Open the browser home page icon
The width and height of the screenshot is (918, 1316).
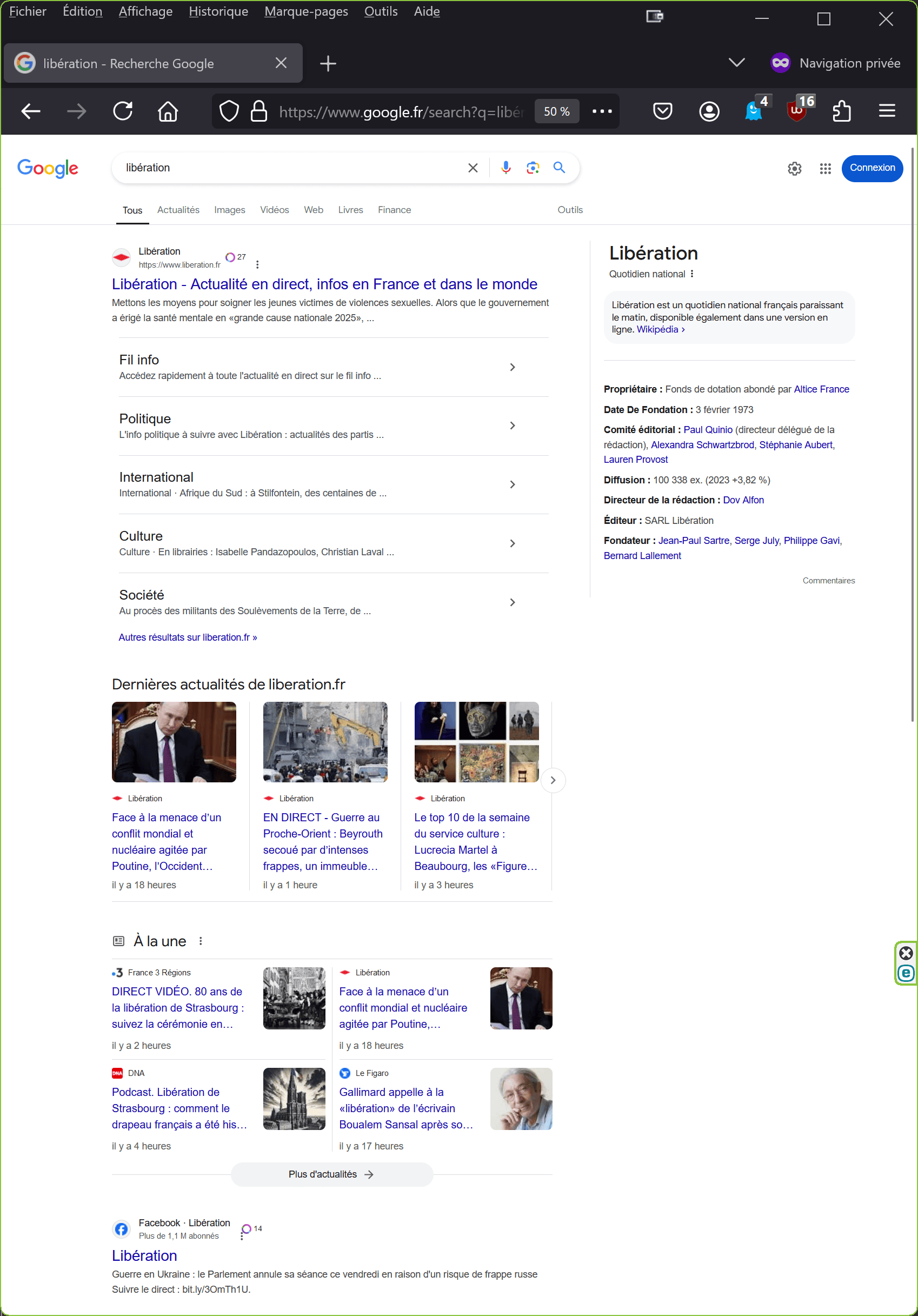point(168,111)
